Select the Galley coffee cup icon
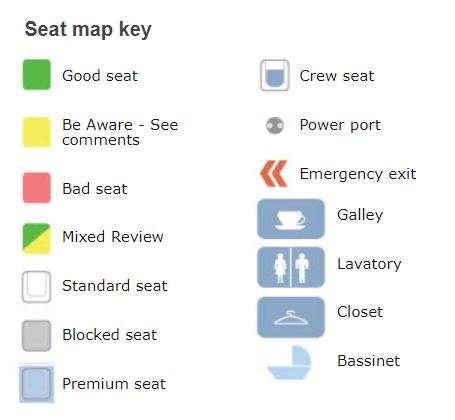The image size is (455, 420). click(x=291, y=219)
